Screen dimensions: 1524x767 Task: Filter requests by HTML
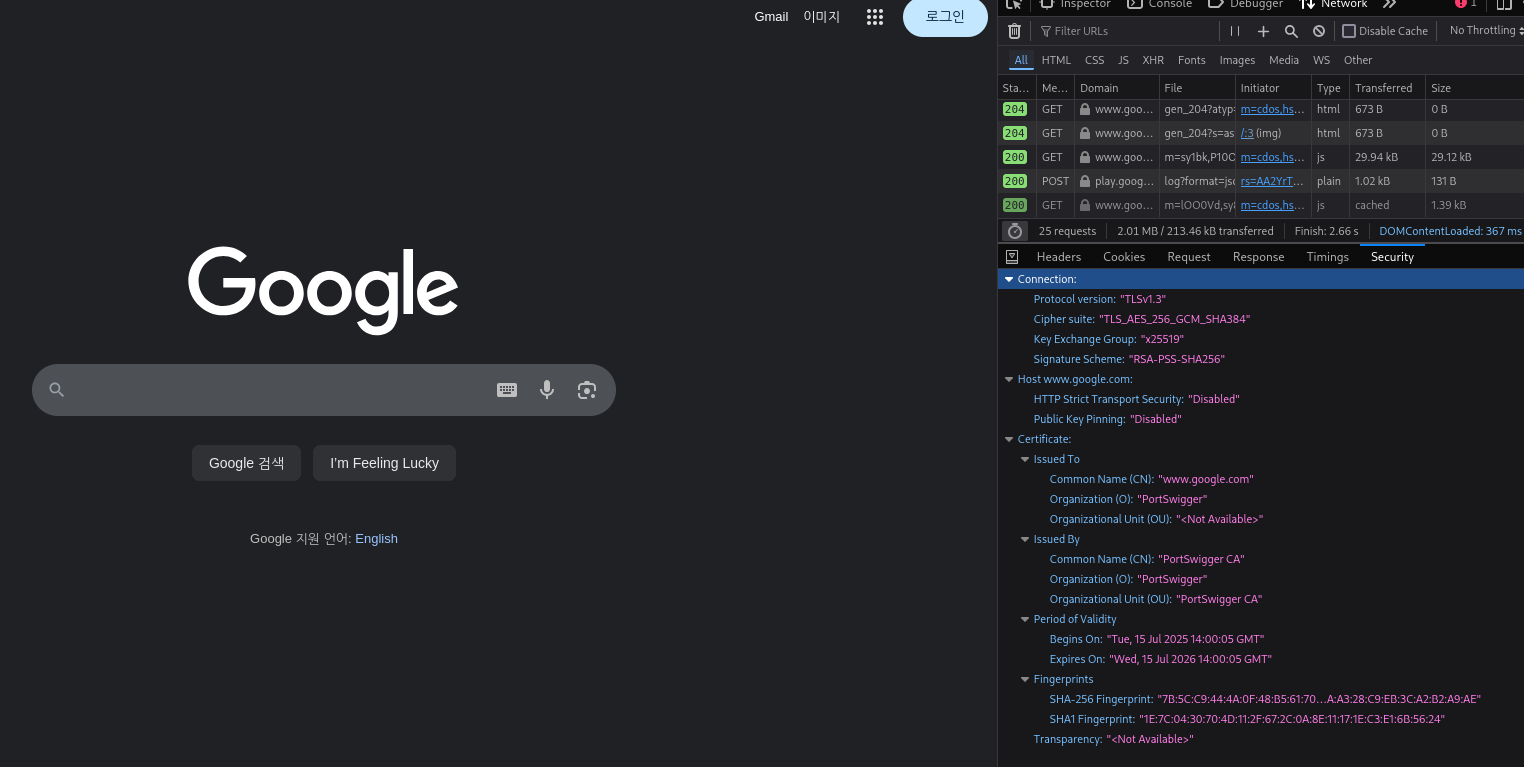[1056, 60]
